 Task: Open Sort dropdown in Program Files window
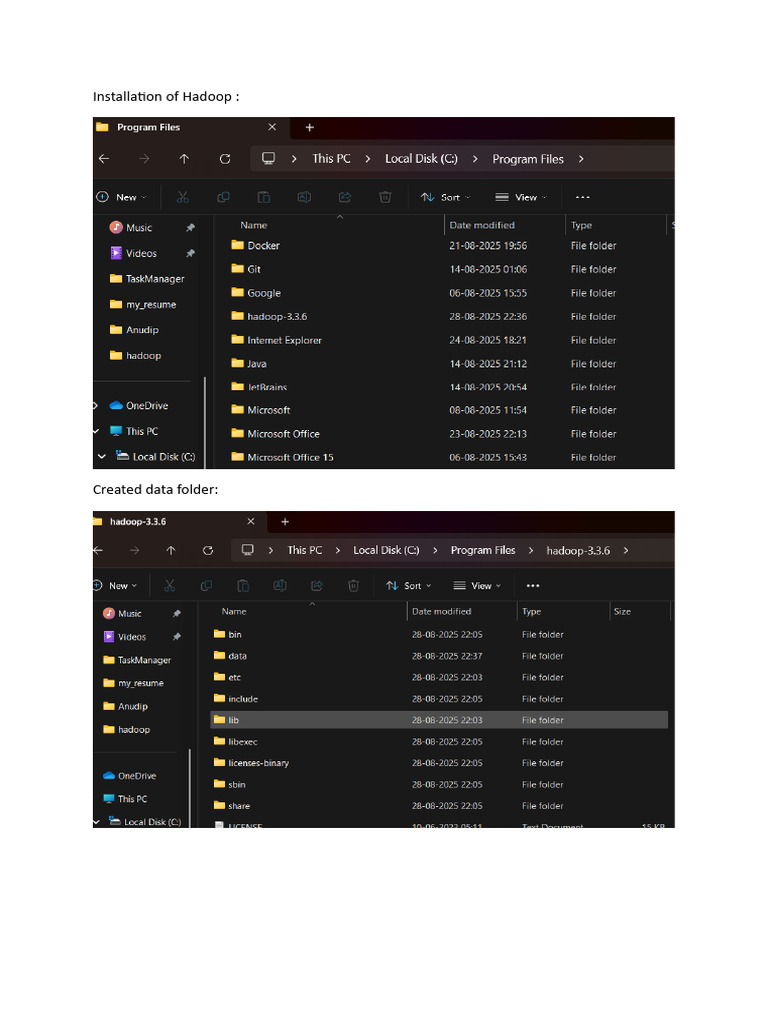pyautogui.click(x=445, y=197)
